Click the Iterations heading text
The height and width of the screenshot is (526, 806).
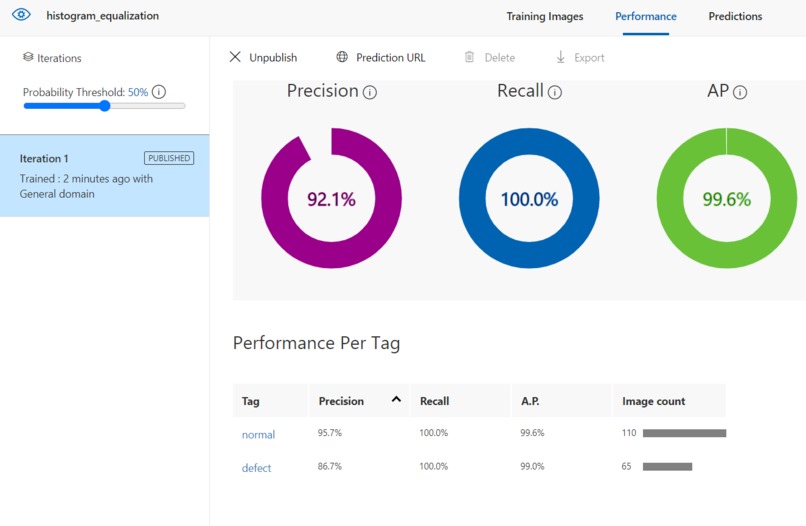[x=59, y=58]
